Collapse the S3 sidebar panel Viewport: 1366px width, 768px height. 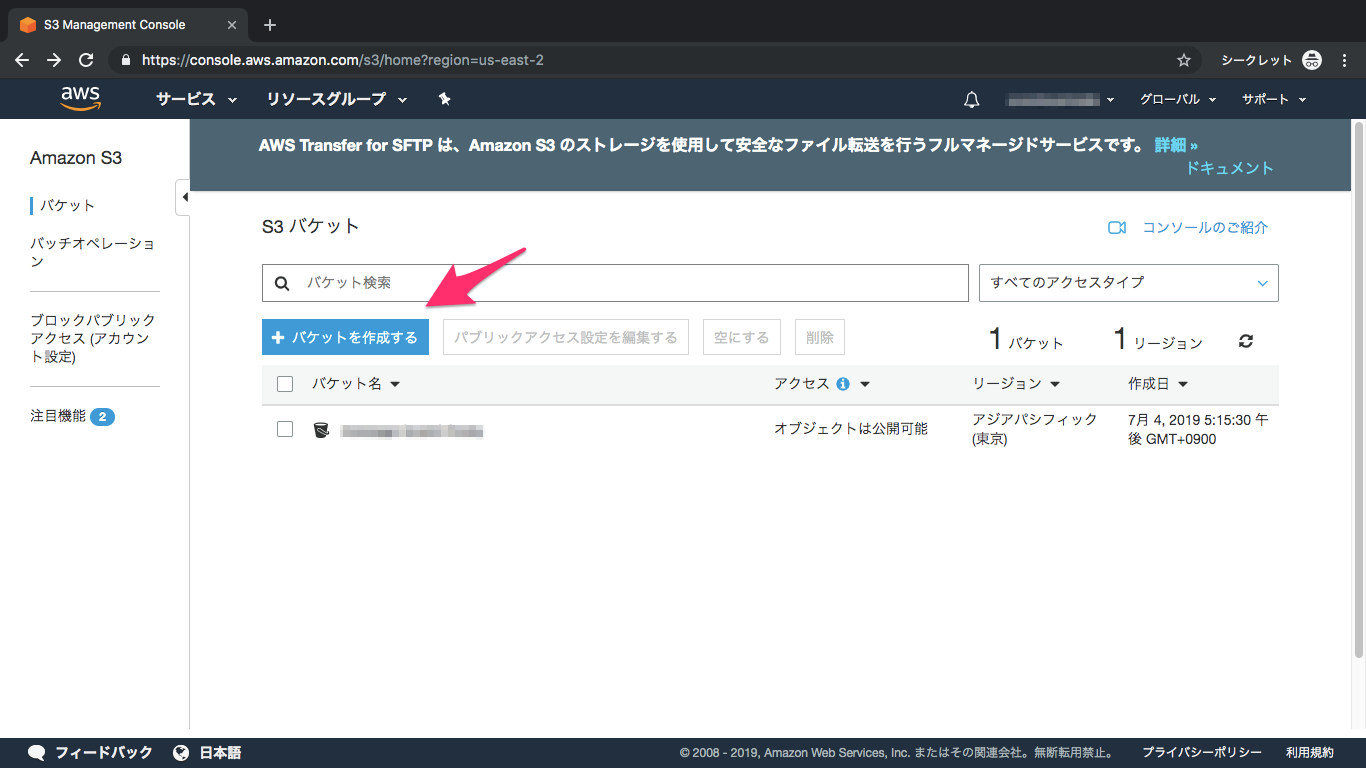(x=183, y=197)
